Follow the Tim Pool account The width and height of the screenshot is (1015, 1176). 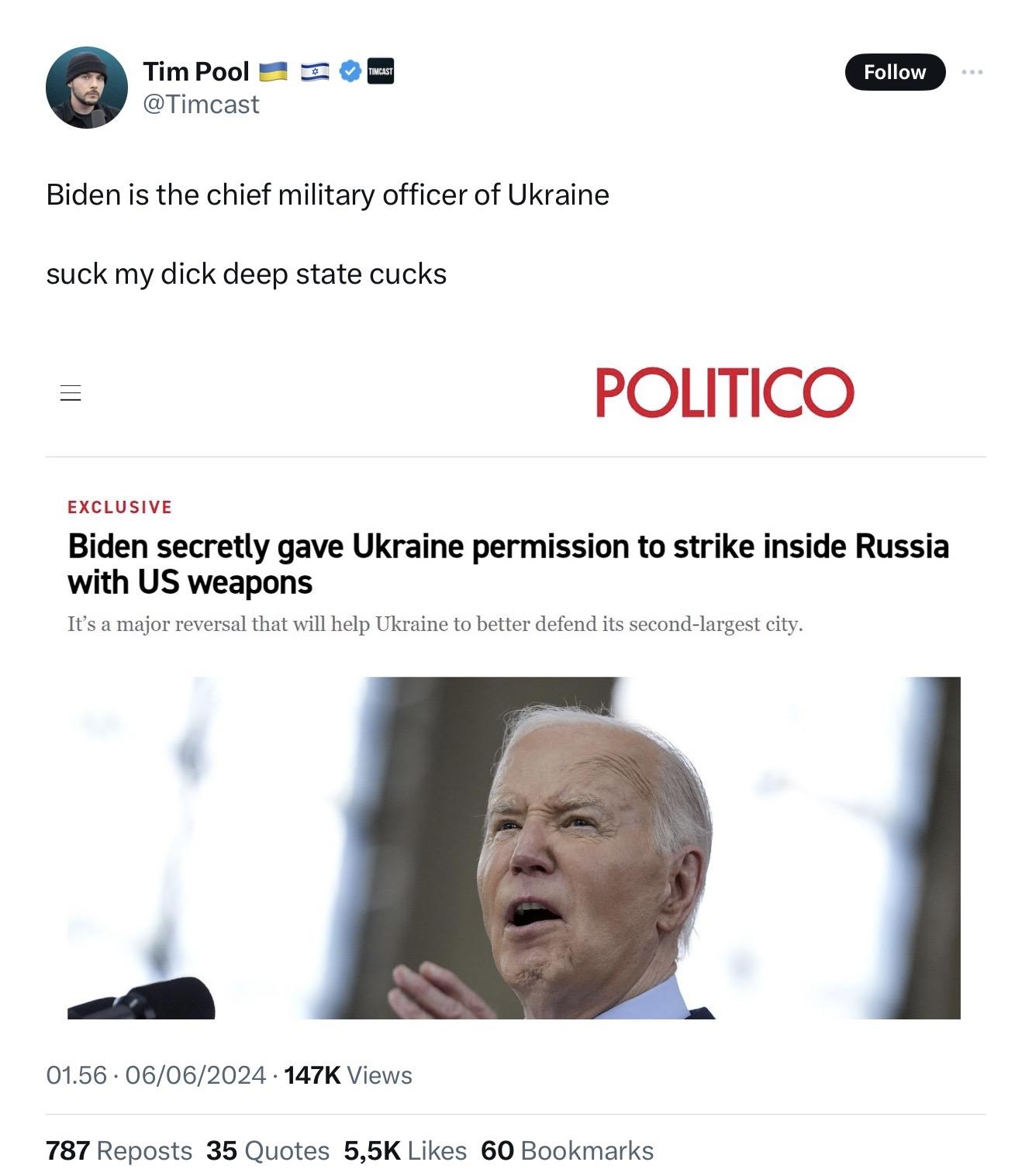[x=895, y=72]
